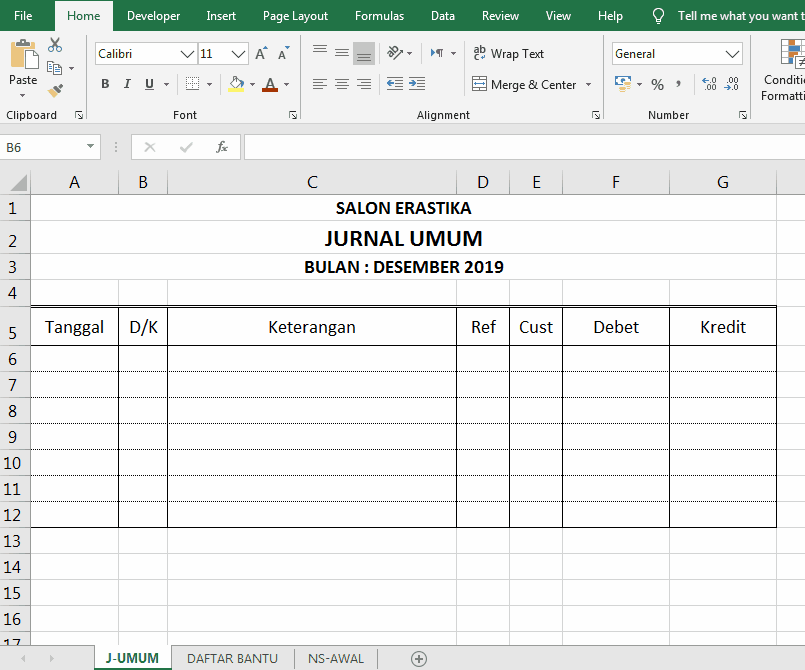Open the Name Box dropdown arrow

90,147
